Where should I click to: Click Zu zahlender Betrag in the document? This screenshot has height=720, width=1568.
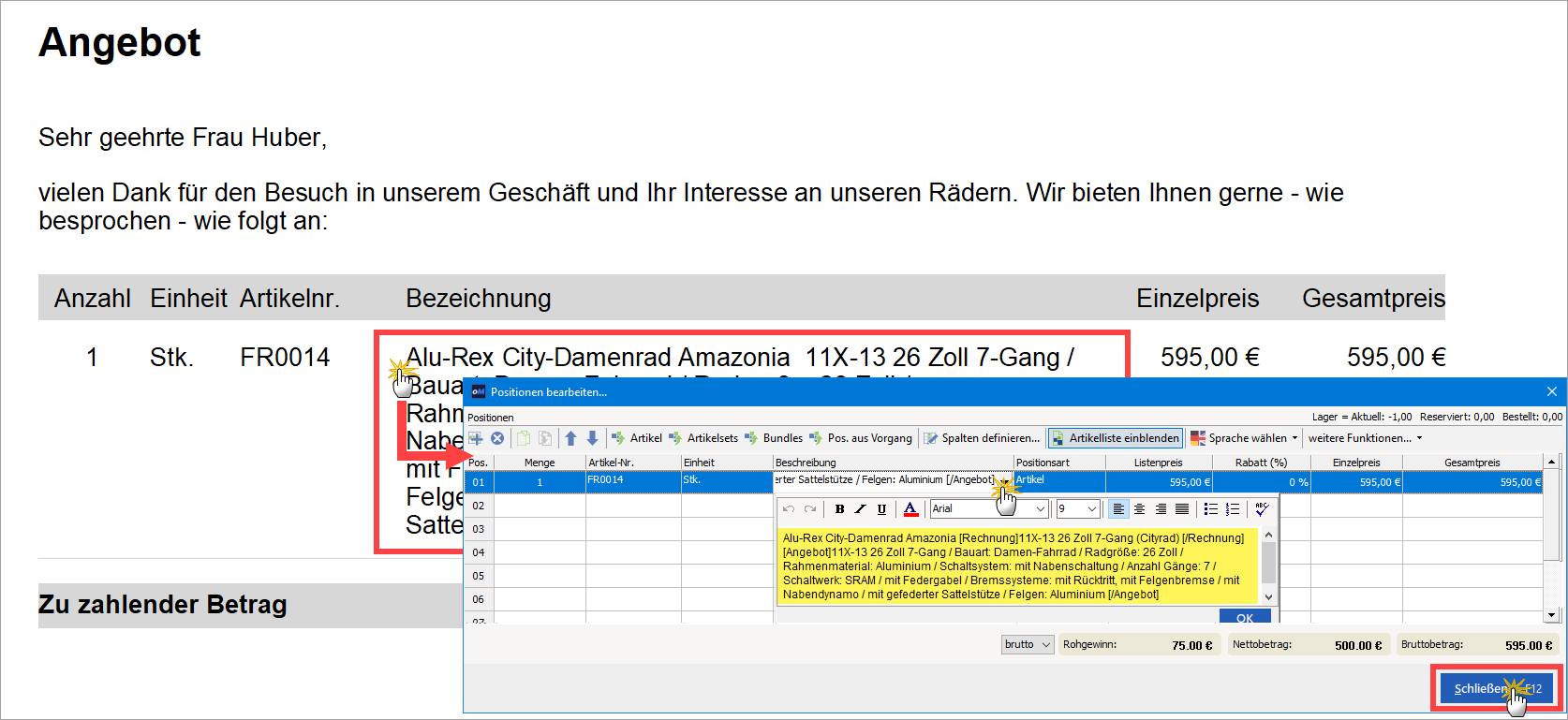(163, 605)
